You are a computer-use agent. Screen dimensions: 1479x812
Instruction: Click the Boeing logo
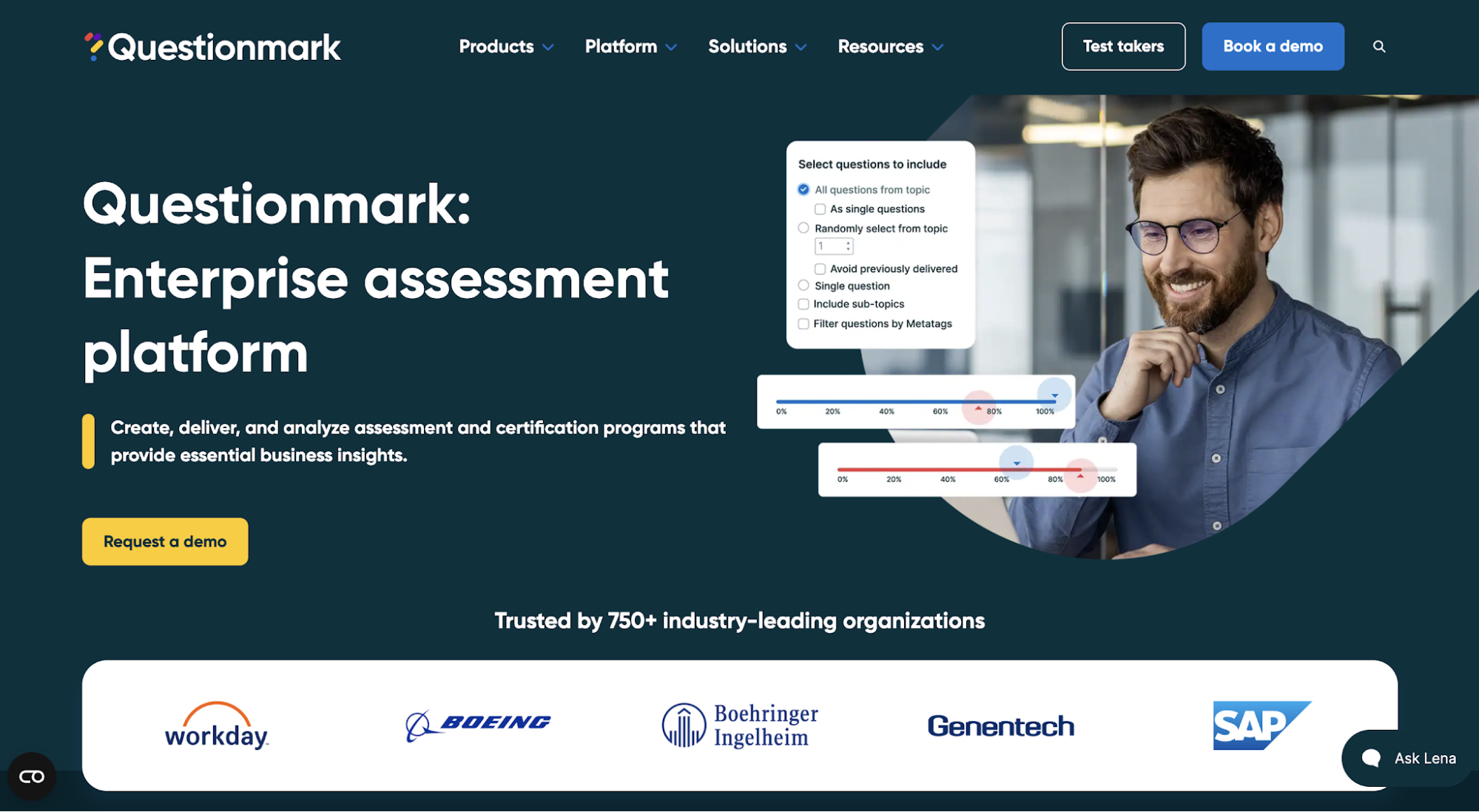click(478, 725)
